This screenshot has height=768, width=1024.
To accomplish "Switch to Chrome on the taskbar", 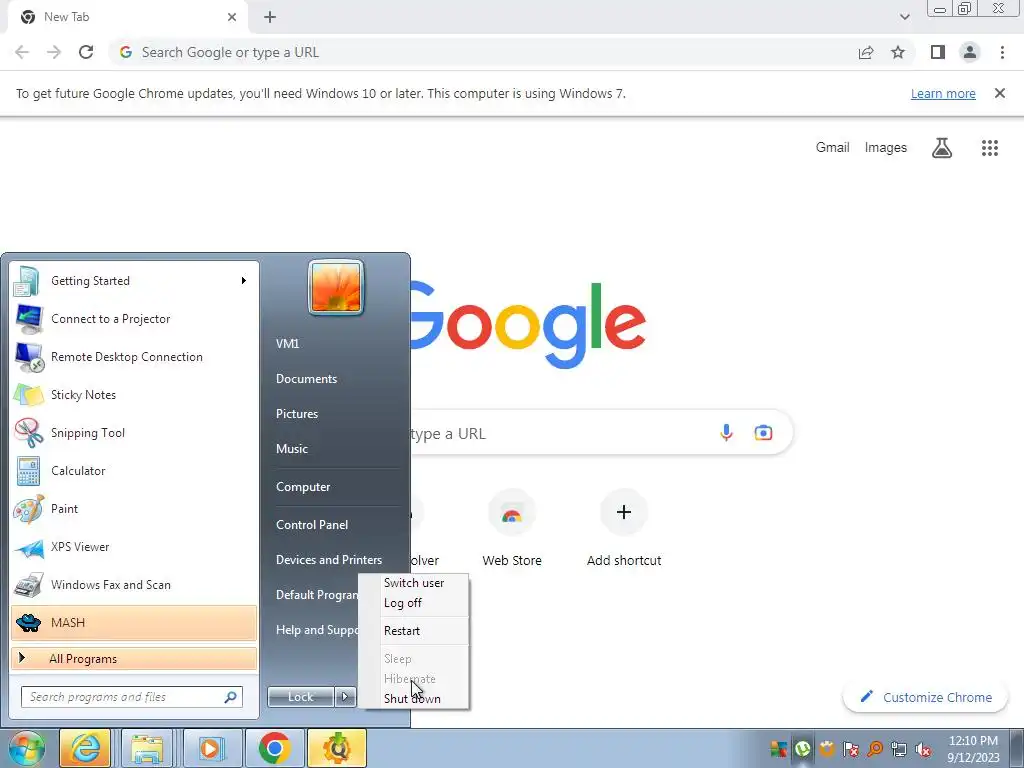I will (x=274, y=748).
